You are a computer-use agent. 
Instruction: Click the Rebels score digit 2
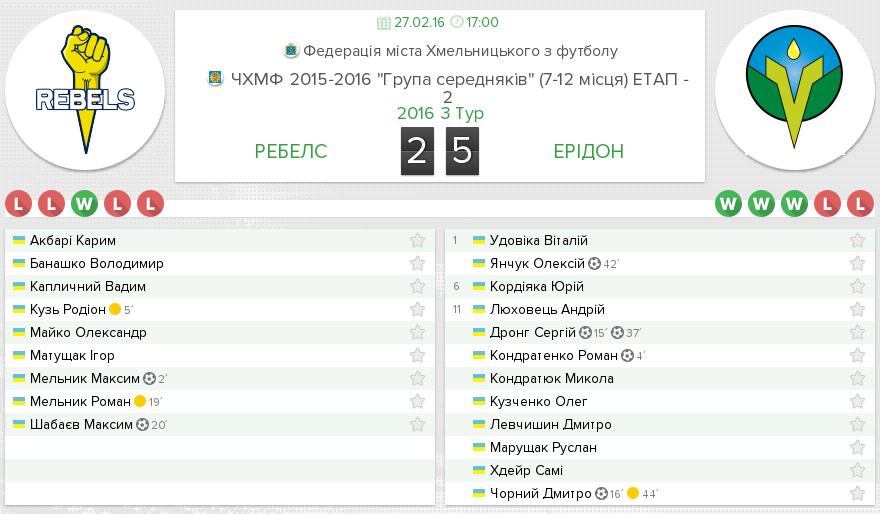[417, 151]
